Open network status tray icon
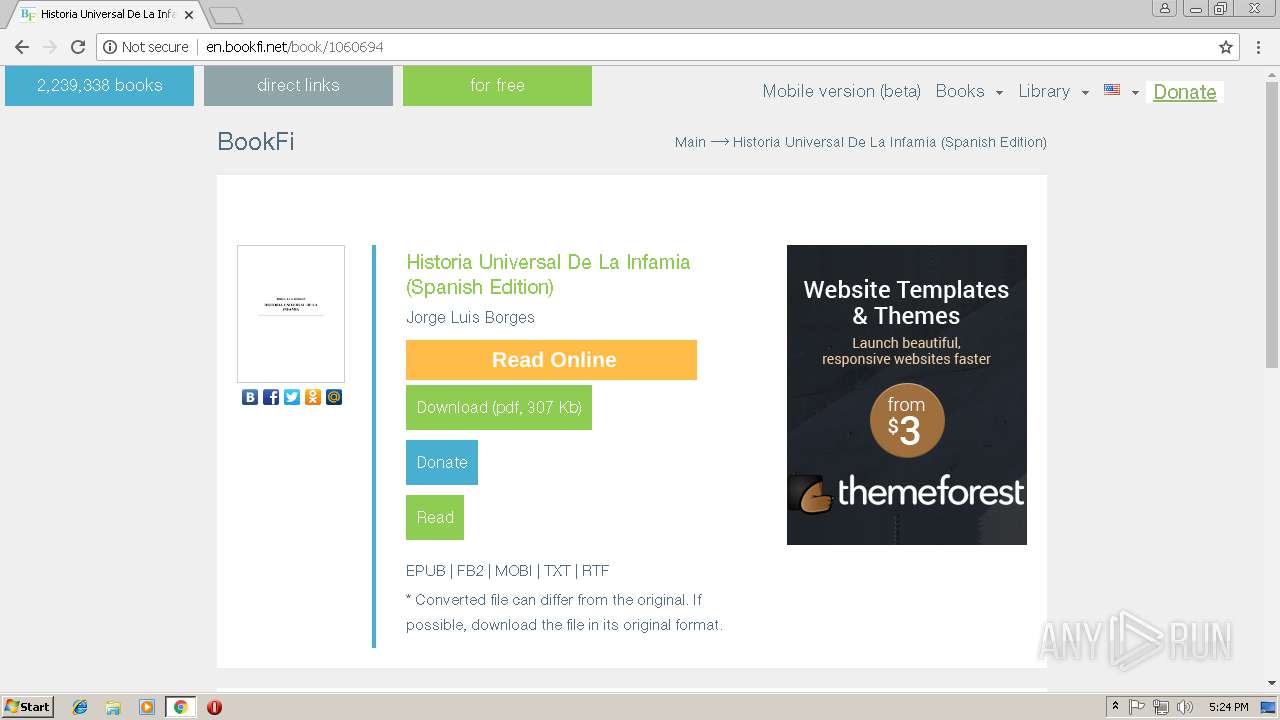This screenshot has width=1280, height=720. 1161,707
